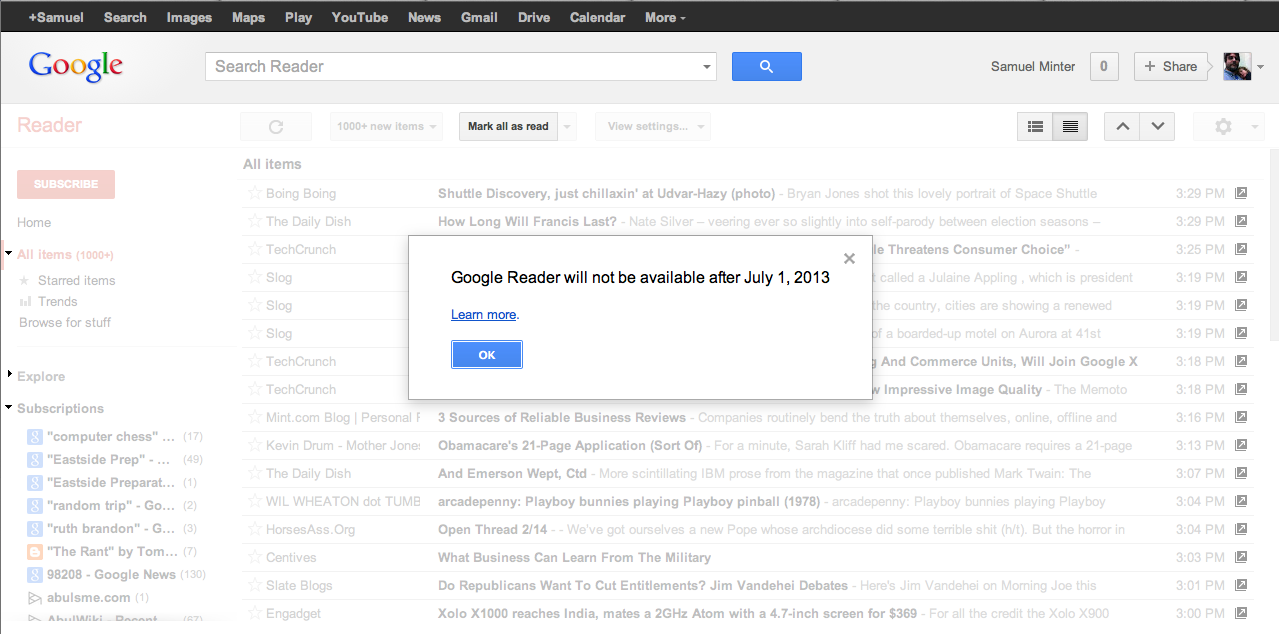Click the refresh icon in Reader toolbar
Viewport: 1279px width, 634px height.
[x=276, y=127]
